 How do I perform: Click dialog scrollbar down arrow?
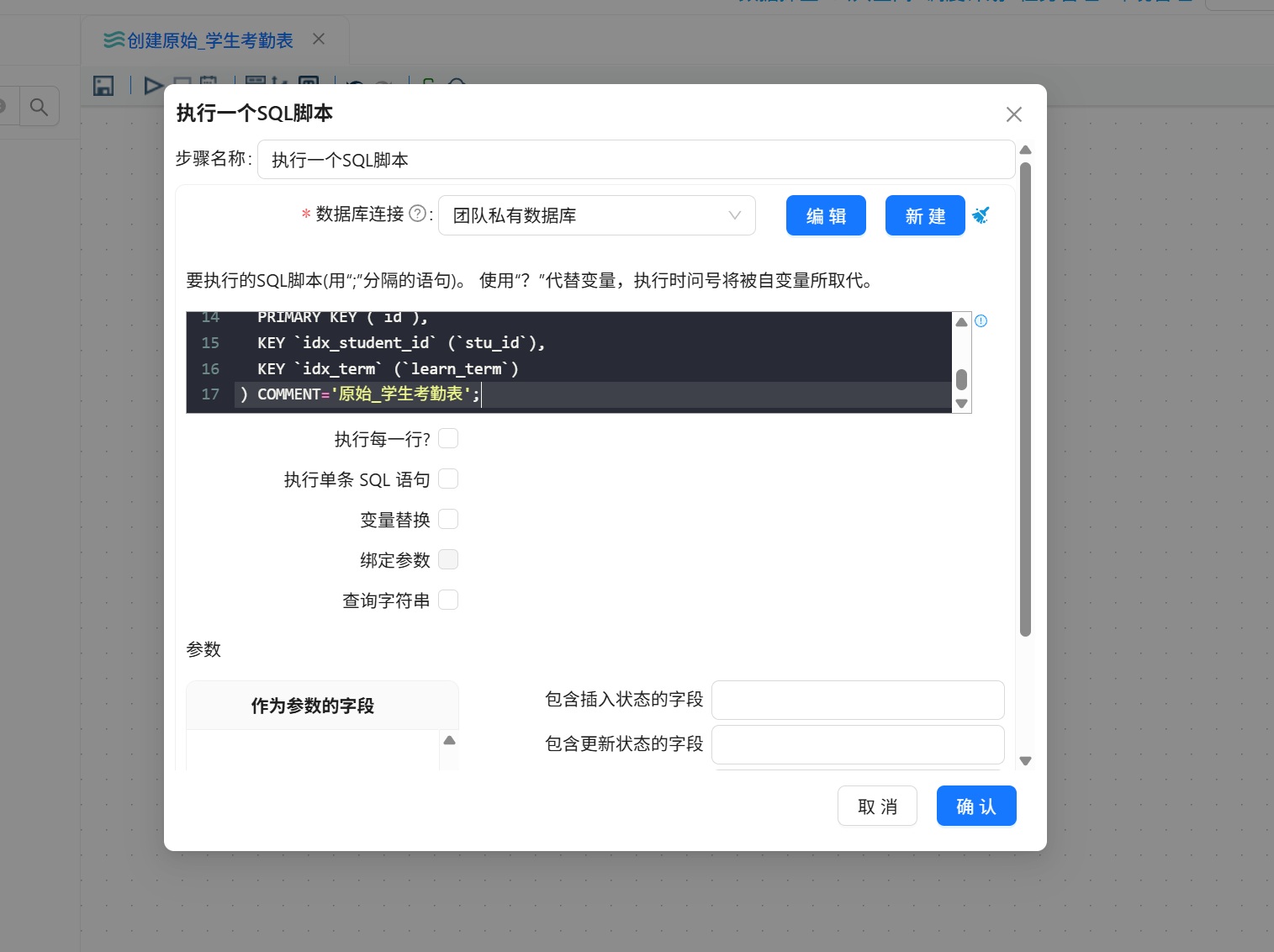click(x=1025, y=760)
